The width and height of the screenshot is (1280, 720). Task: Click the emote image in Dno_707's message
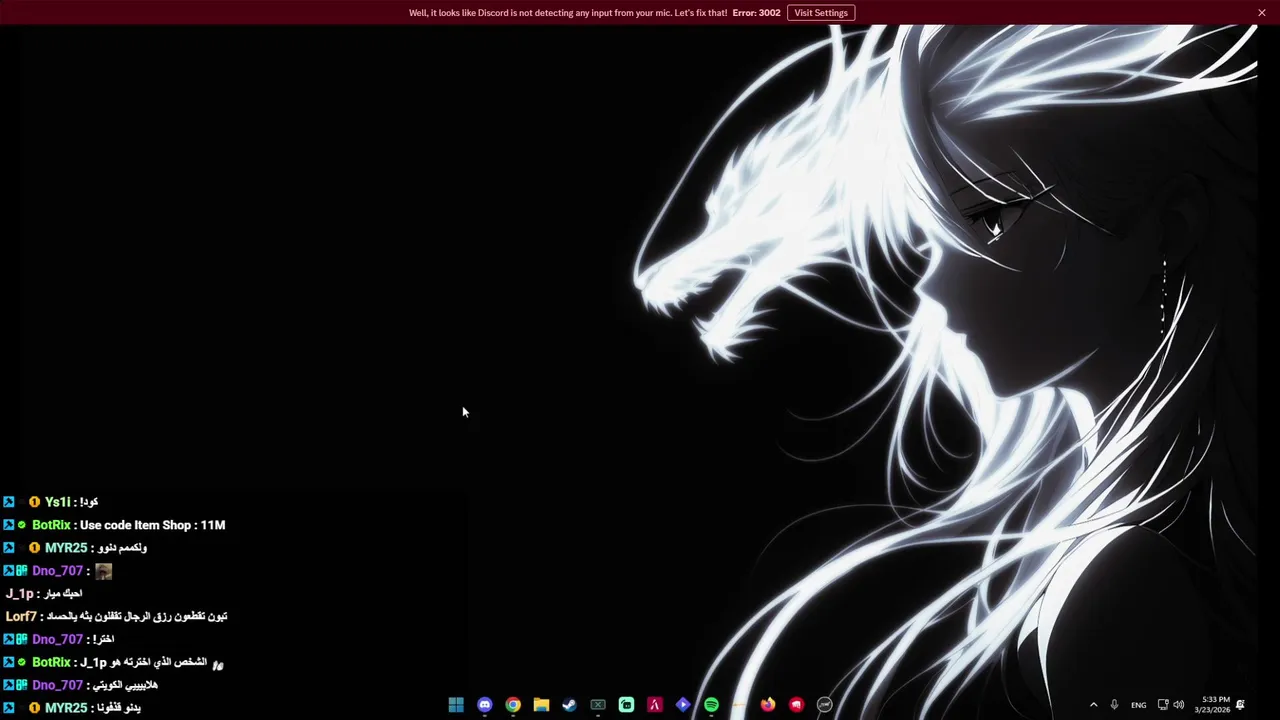click(103, 571)
